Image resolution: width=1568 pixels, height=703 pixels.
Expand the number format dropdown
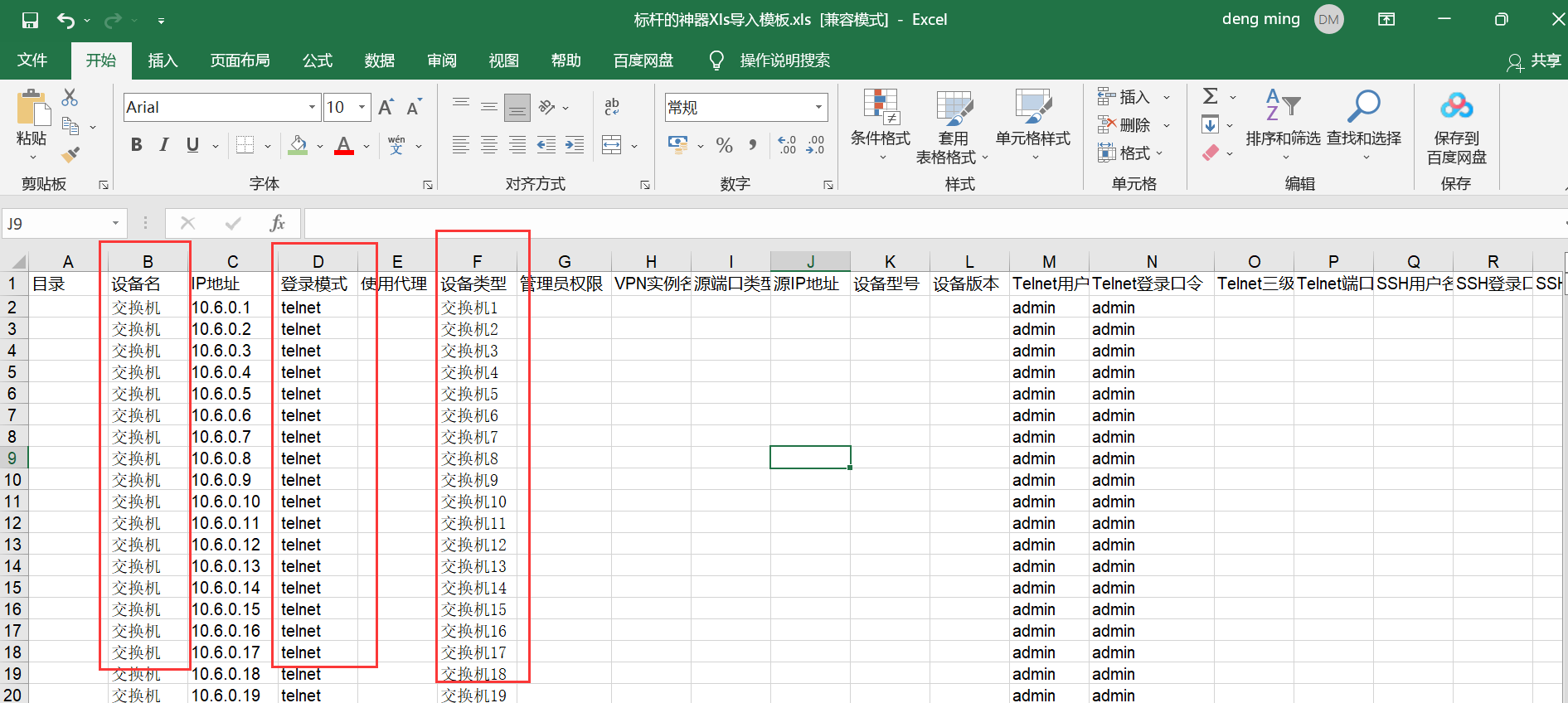tap(818, 107)
